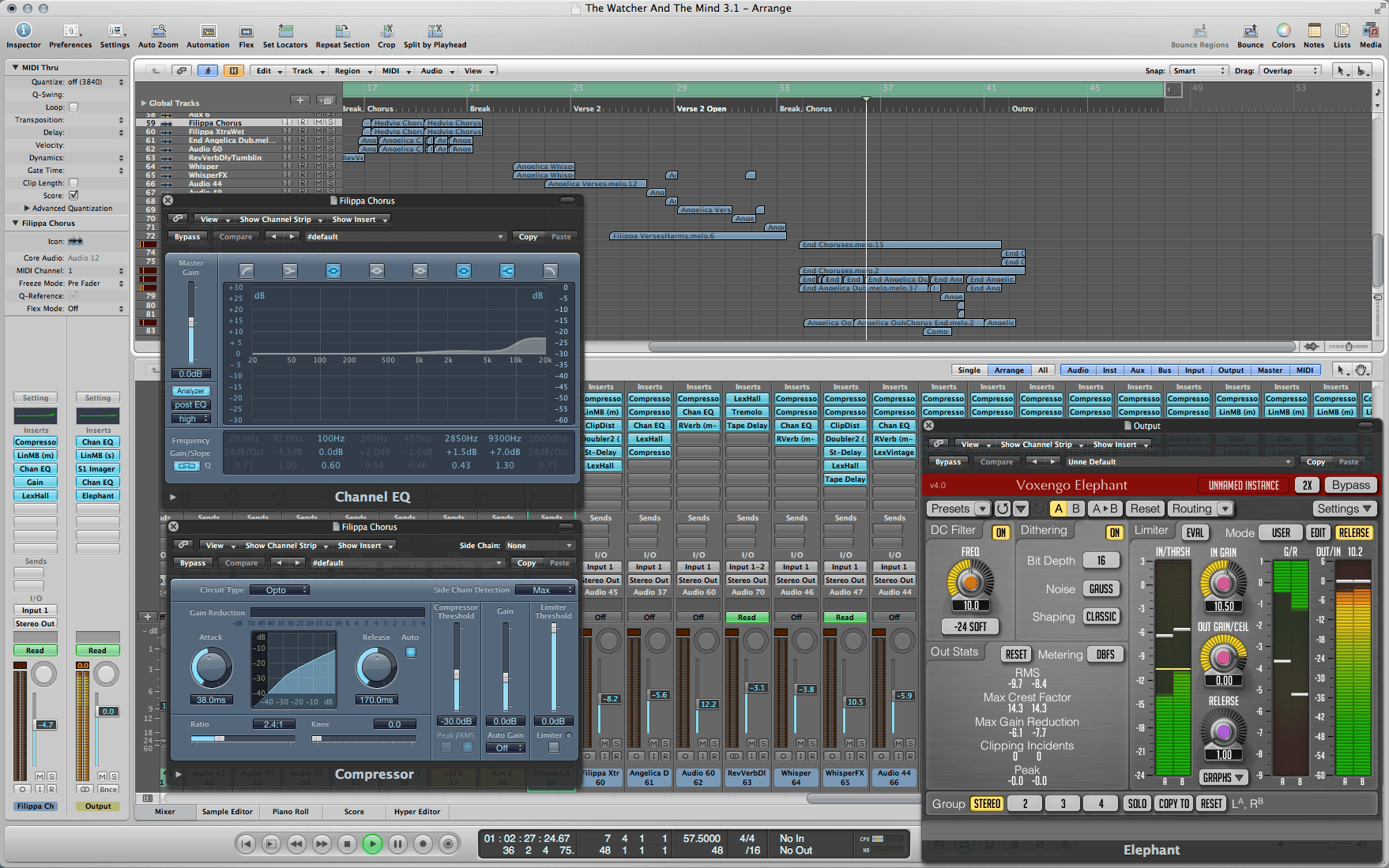Viewport: 1389px width, 868px height.
Task: Toggle Auto release in the Compressor
Action: 410,652
